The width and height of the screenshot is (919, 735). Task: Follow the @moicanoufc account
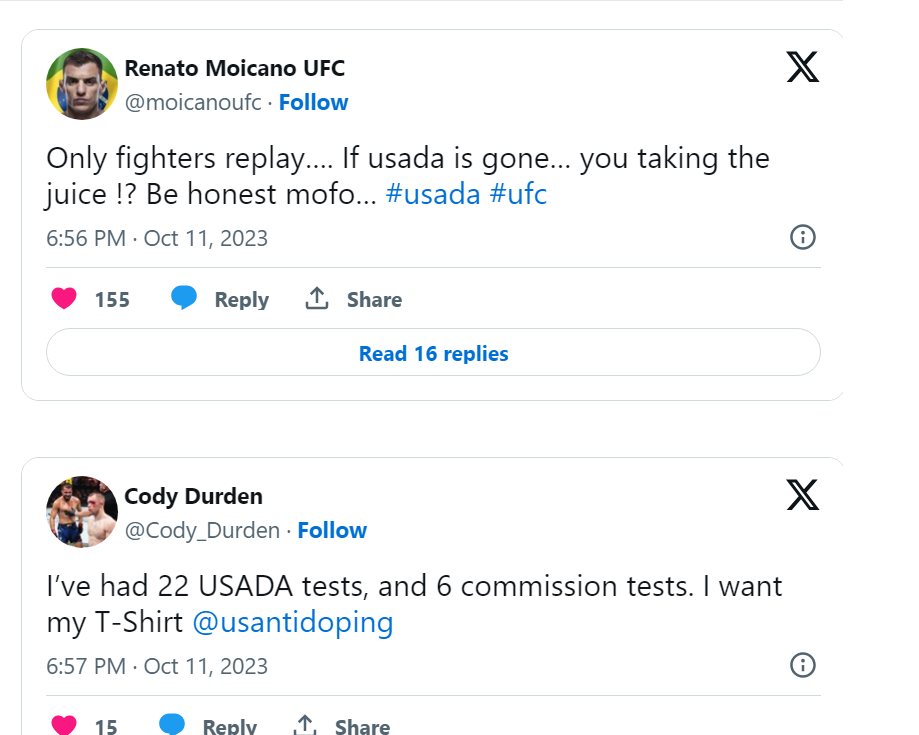(313, 102)
